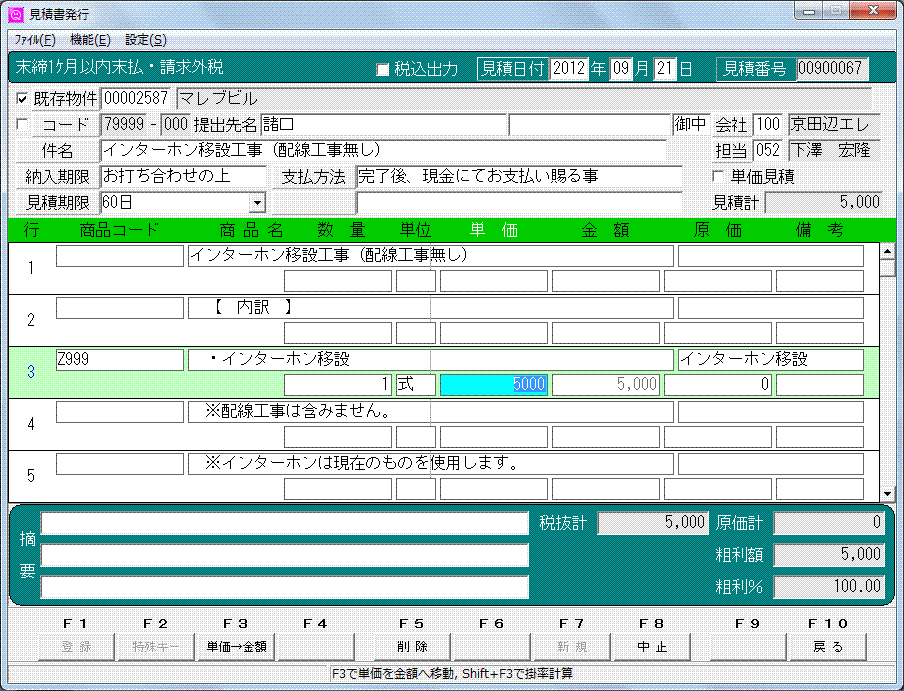Open the 機能(E) menu
Viewport: 904px width, 691px height.
[x=90, y=40]
